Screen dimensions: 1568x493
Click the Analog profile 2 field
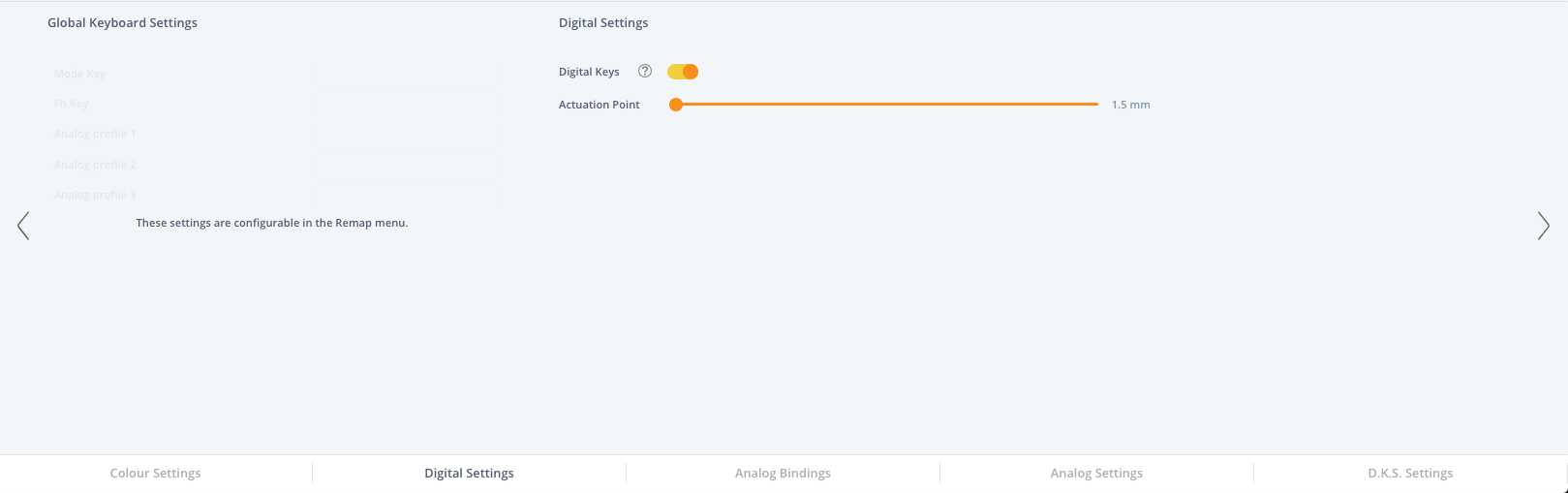pyautogui.click(x=406, y=165)
